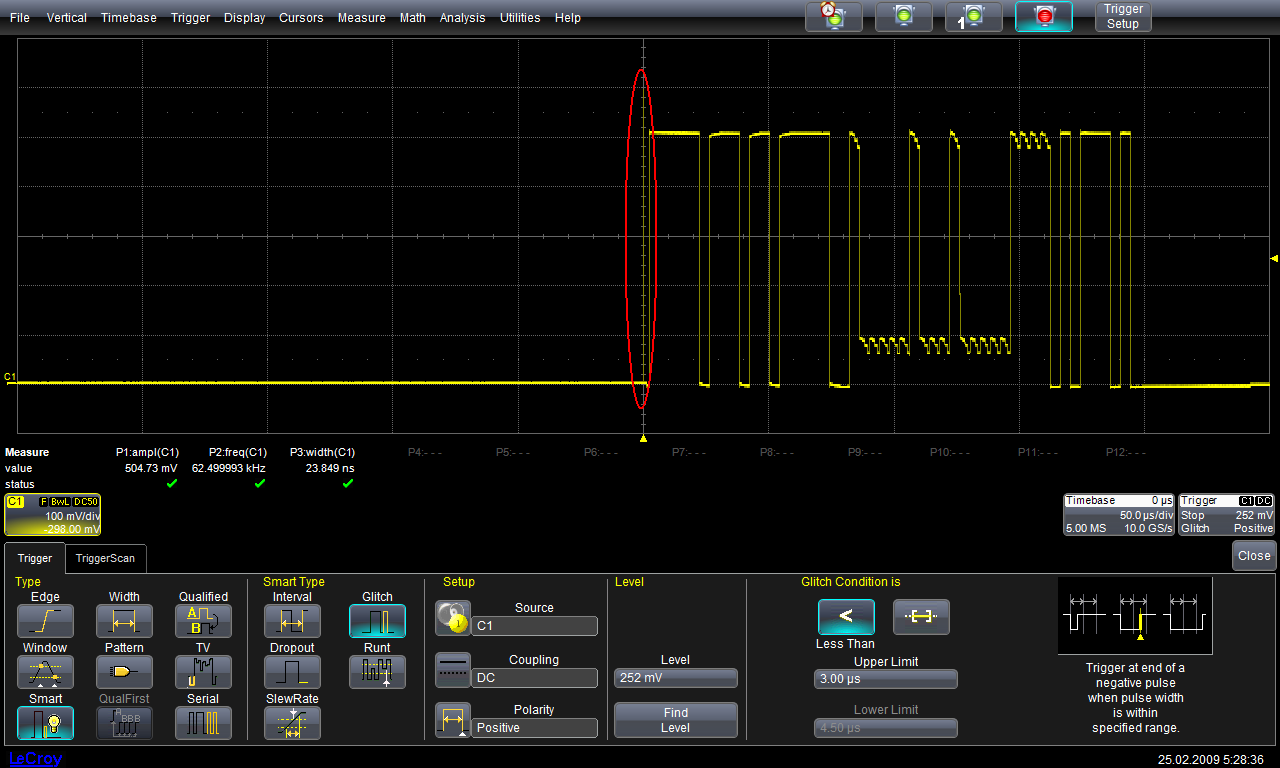Click the Upper Limit 3.00 µs field
The height and width of the screenshot is (768, 1280).
885,680
